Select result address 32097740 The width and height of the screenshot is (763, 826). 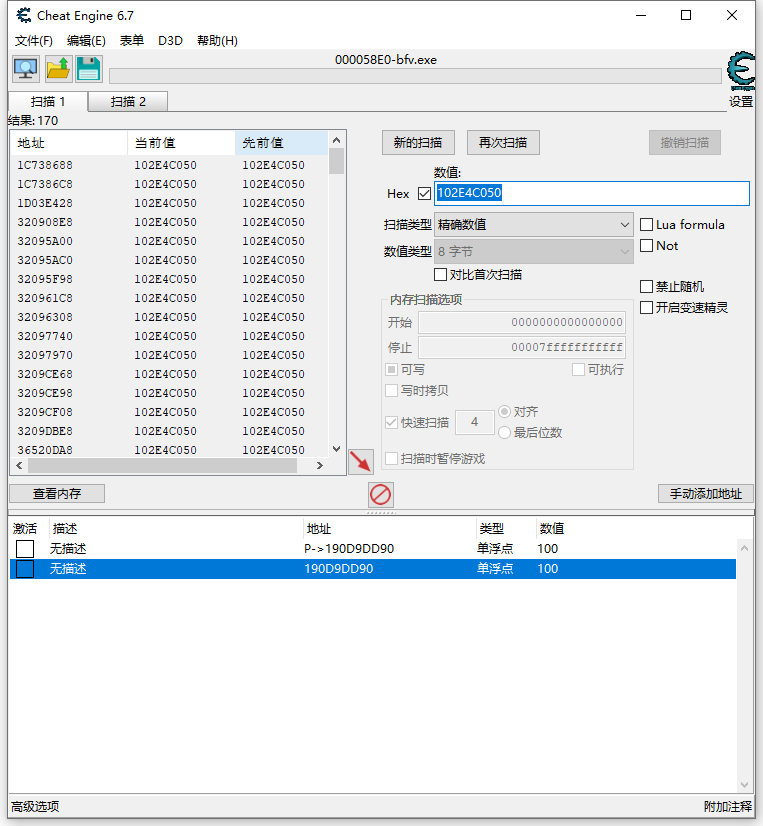click(45, 336)
